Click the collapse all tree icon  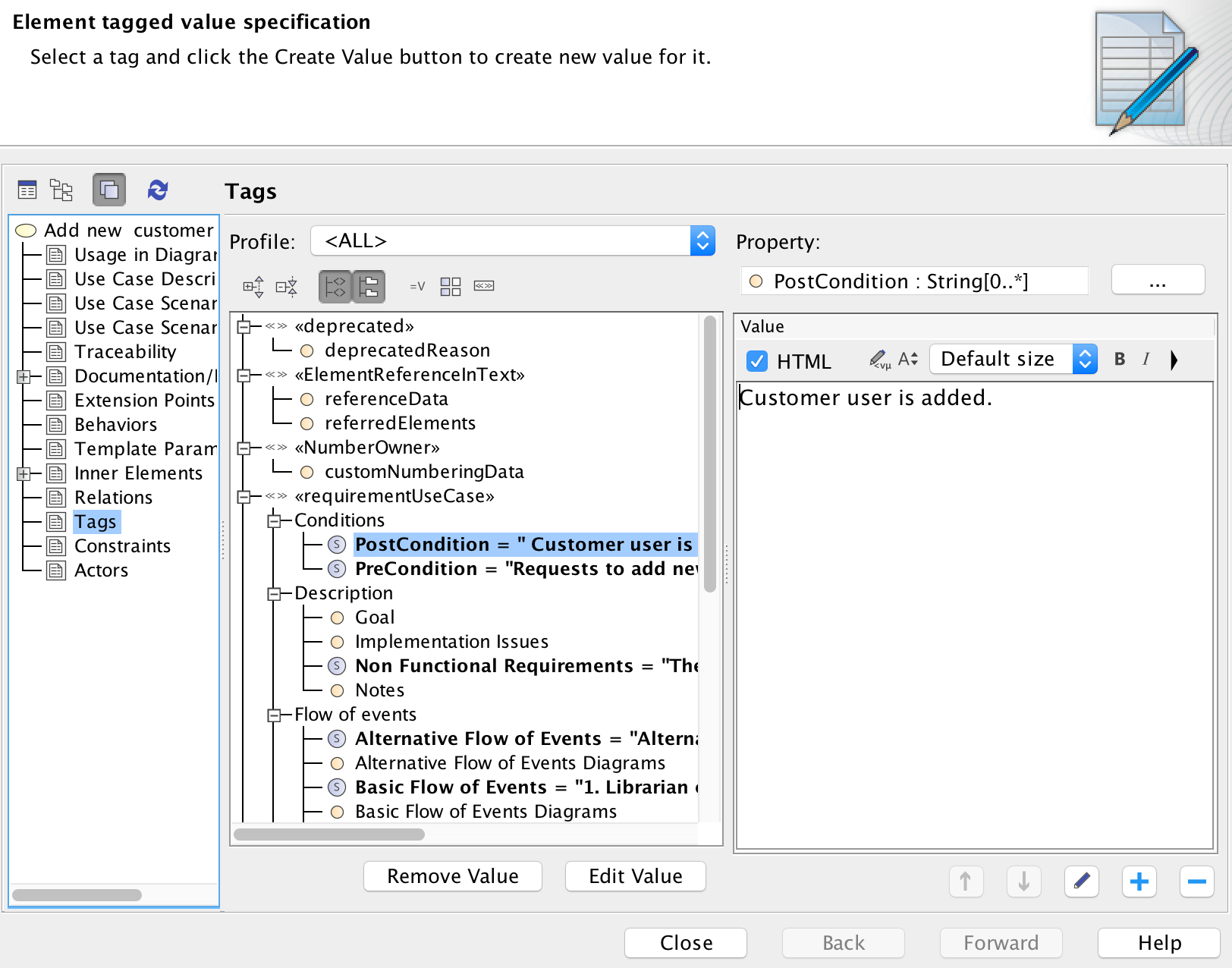pos(287,287)
